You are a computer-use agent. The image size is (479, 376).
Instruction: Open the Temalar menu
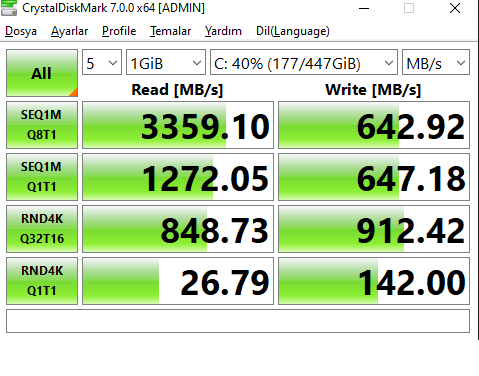coord(170,31)
